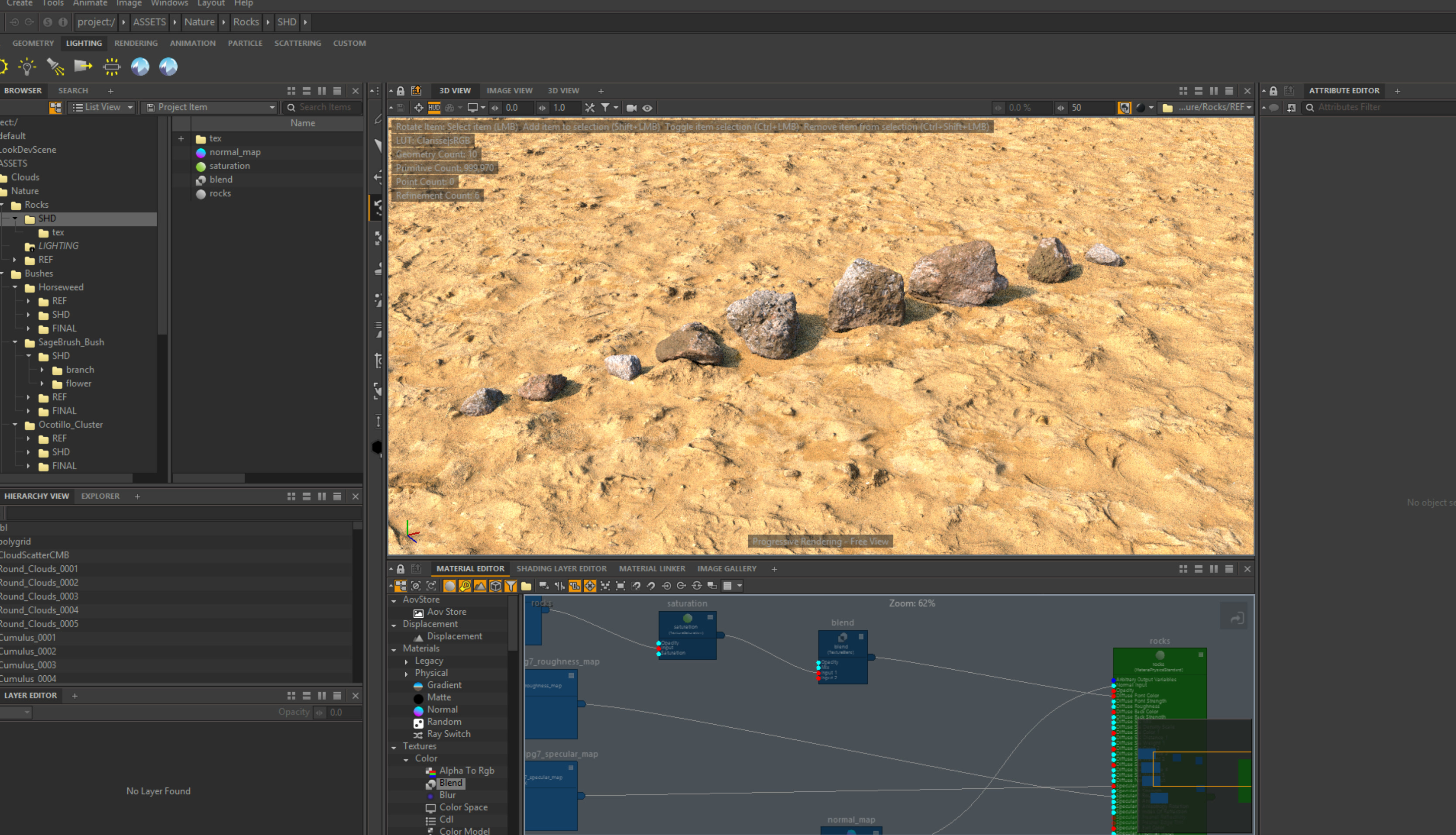The height and width of the screenshot is (835, 1456).
Task: Open the Scattering shelf tab
Action: click(x=298, y=43)
